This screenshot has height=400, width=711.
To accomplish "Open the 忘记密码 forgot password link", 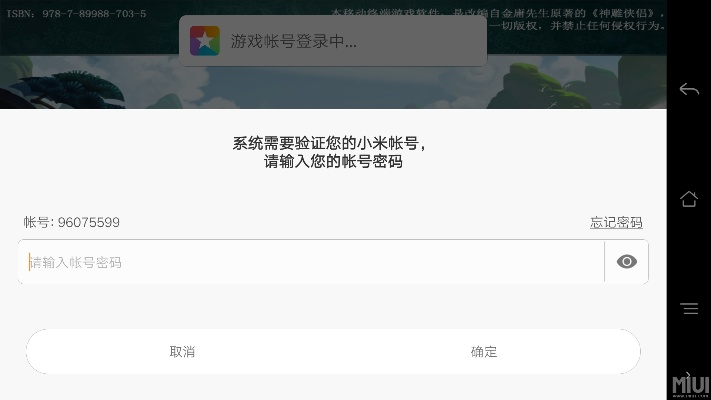I will (616, 222).
